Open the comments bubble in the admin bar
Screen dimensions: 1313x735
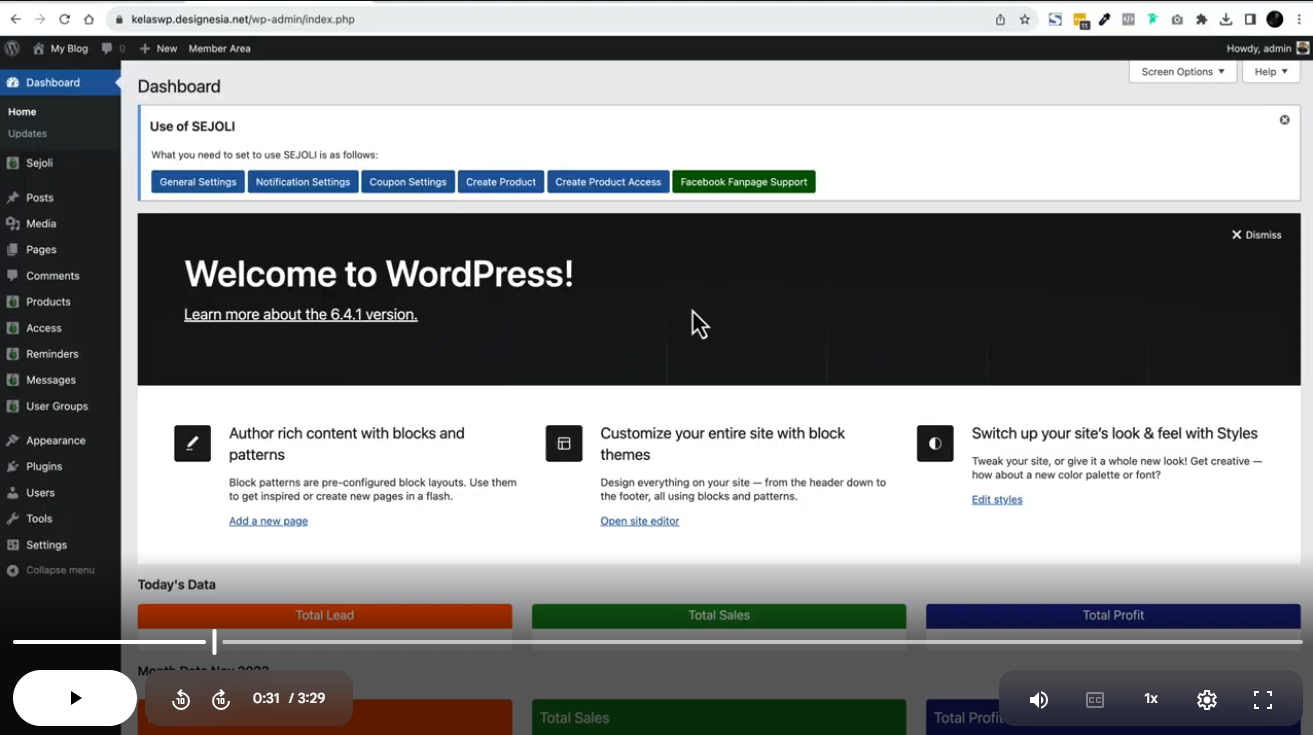pyautogui.click(x=113, y=48)
